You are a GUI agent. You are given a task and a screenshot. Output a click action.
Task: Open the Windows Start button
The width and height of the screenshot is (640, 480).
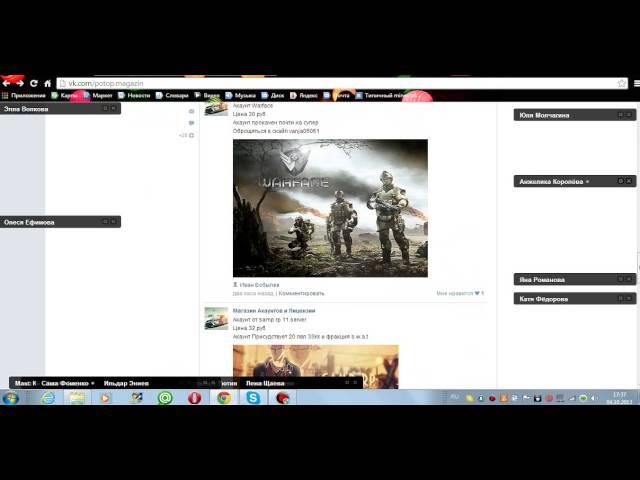pyautogui.click(x=11, y=398)
